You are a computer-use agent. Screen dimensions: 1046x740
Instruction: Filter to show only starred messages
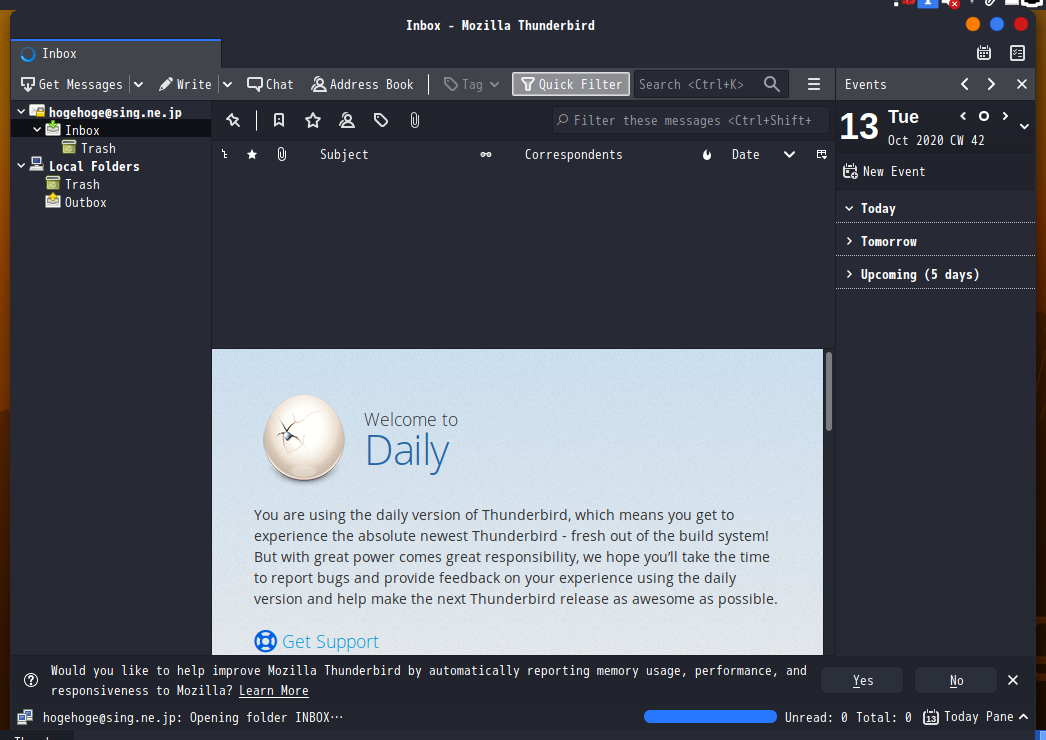point(313,120)
